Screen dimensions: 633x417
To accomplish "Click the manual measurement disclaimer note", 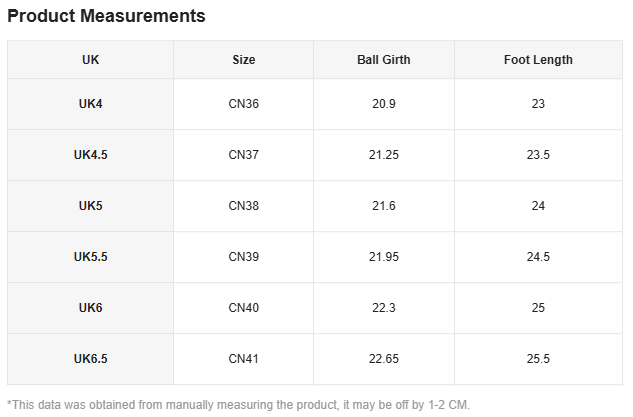I will (x=238, y=405).
